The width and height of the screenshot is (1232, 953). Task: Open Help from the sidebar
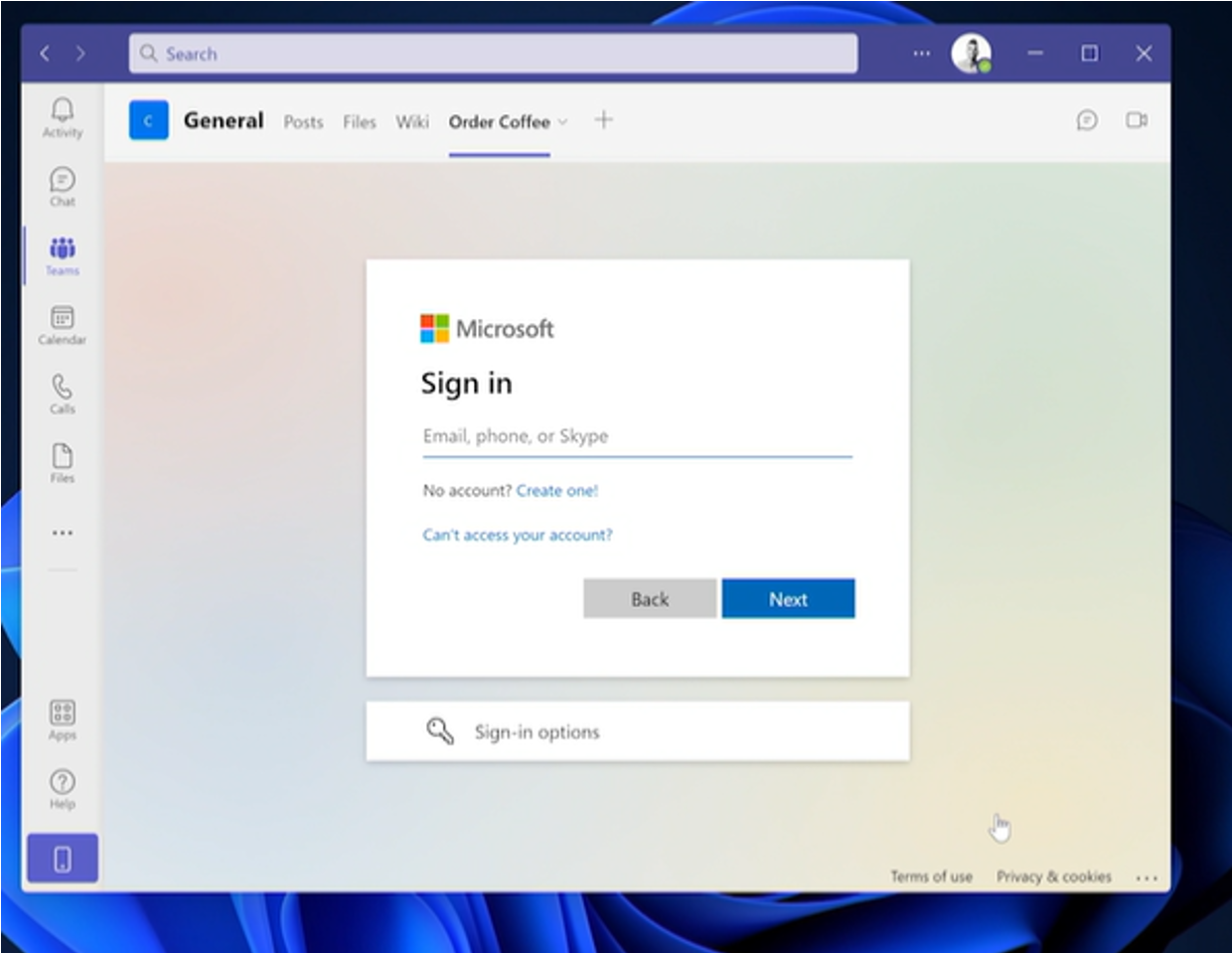62,789
